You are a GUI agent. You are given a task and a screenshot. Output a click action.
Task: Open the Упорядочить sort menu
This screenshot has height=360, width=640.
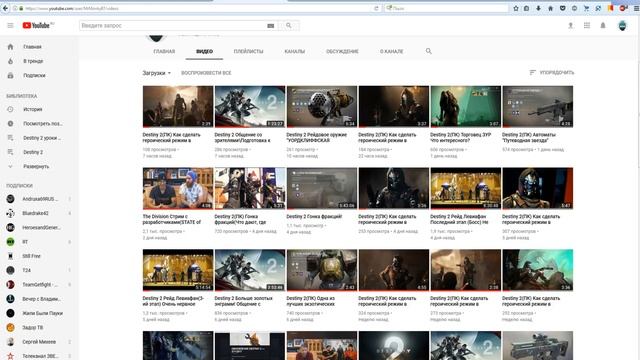click(551, 72)
